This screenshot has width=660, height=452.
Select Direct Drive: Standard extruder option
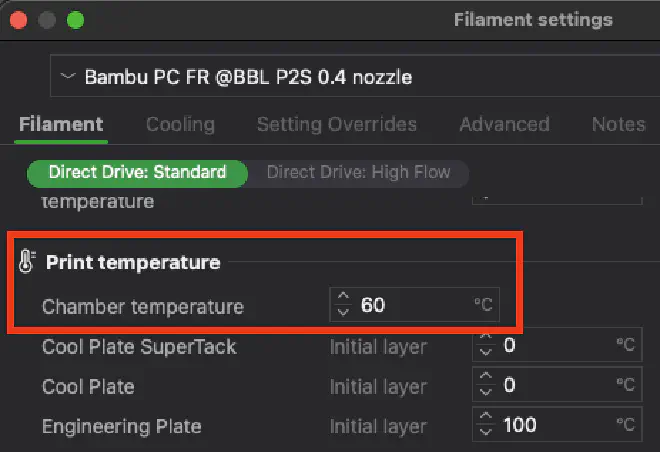click(x=137, y=172)
